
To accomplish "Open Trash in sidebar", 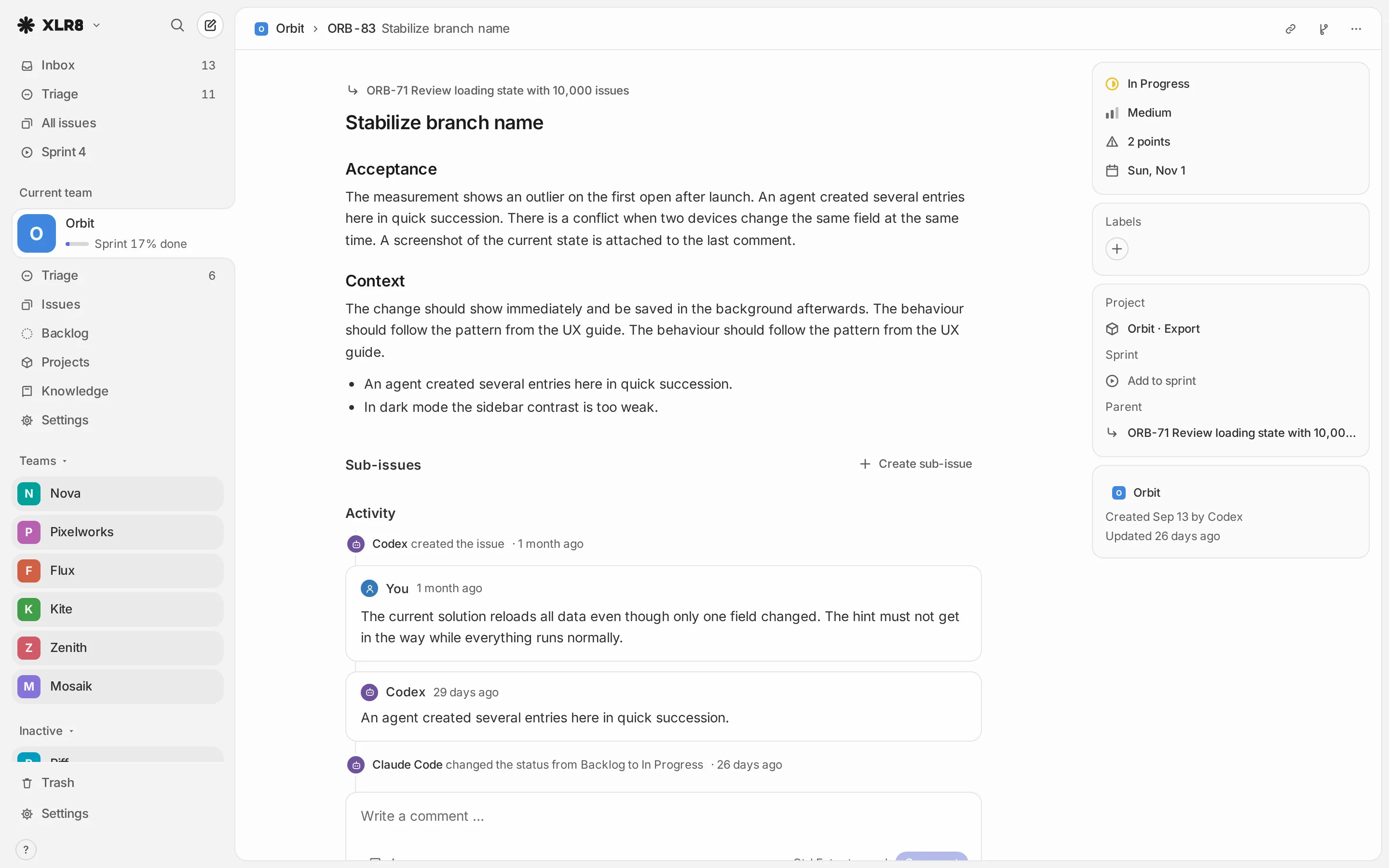I will coord(118,783).
